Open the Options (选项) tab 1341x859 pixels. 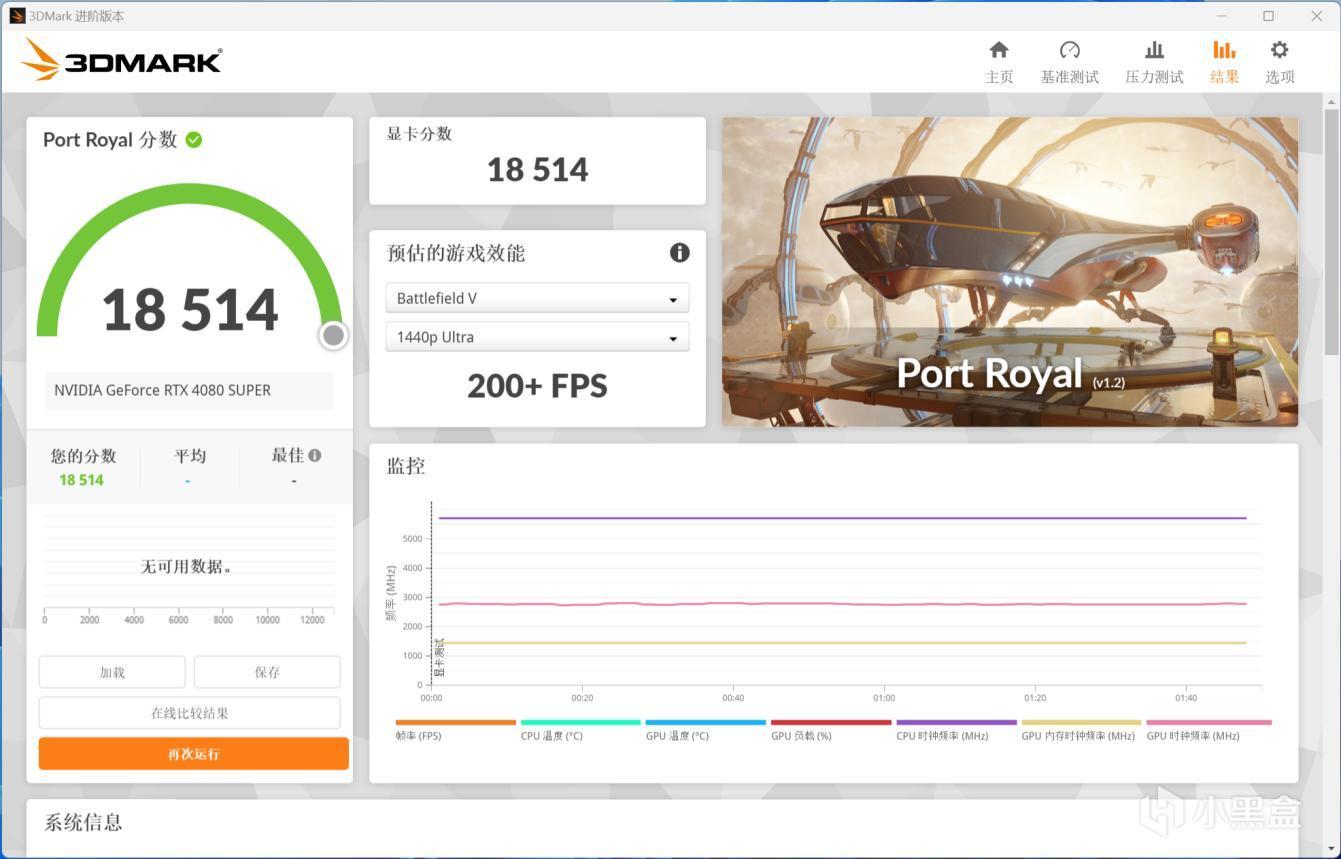coord(1279,62)
